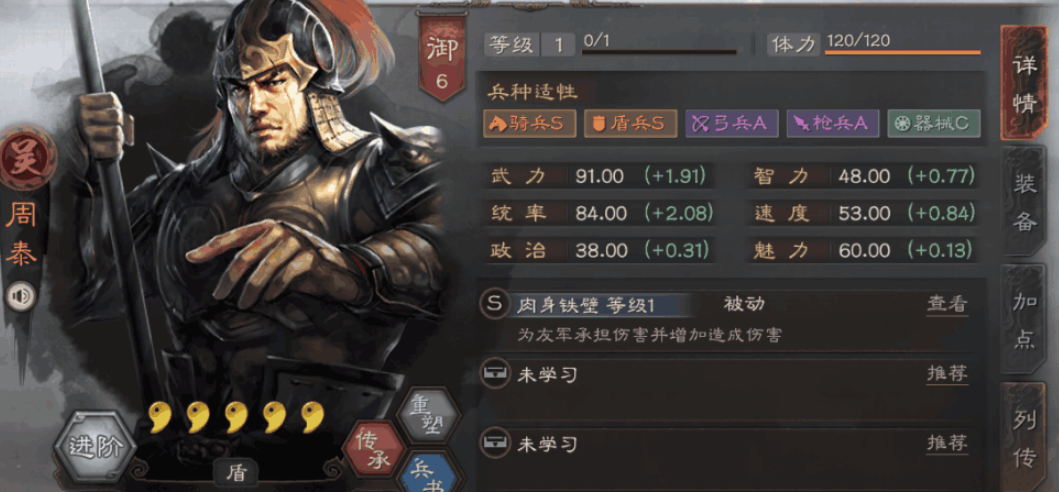1059x492 pixels.
Task: Tap the first yellow star marker
Action: point(159,417)
